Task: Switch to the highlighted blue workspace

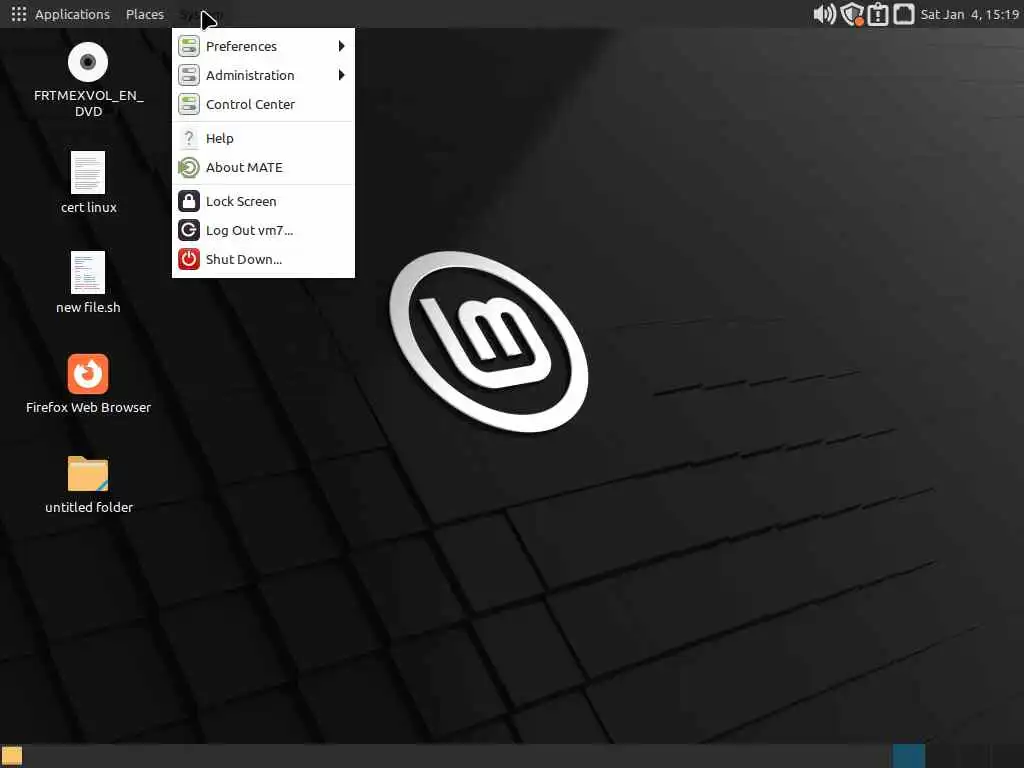Action: pyautogui.click(x=908, y=756)
